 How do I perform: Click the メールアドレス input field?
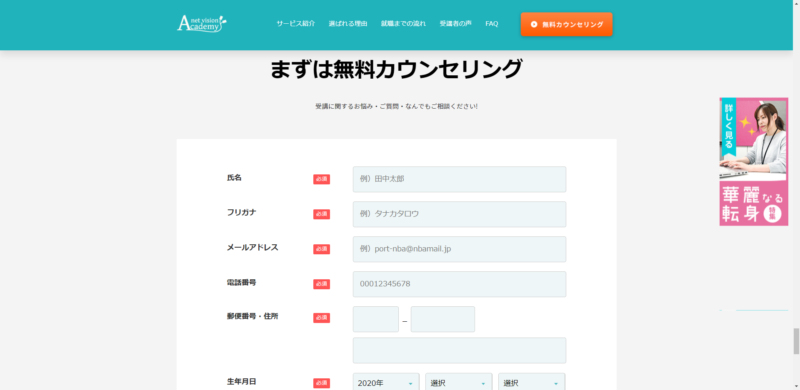pos(459,249)
